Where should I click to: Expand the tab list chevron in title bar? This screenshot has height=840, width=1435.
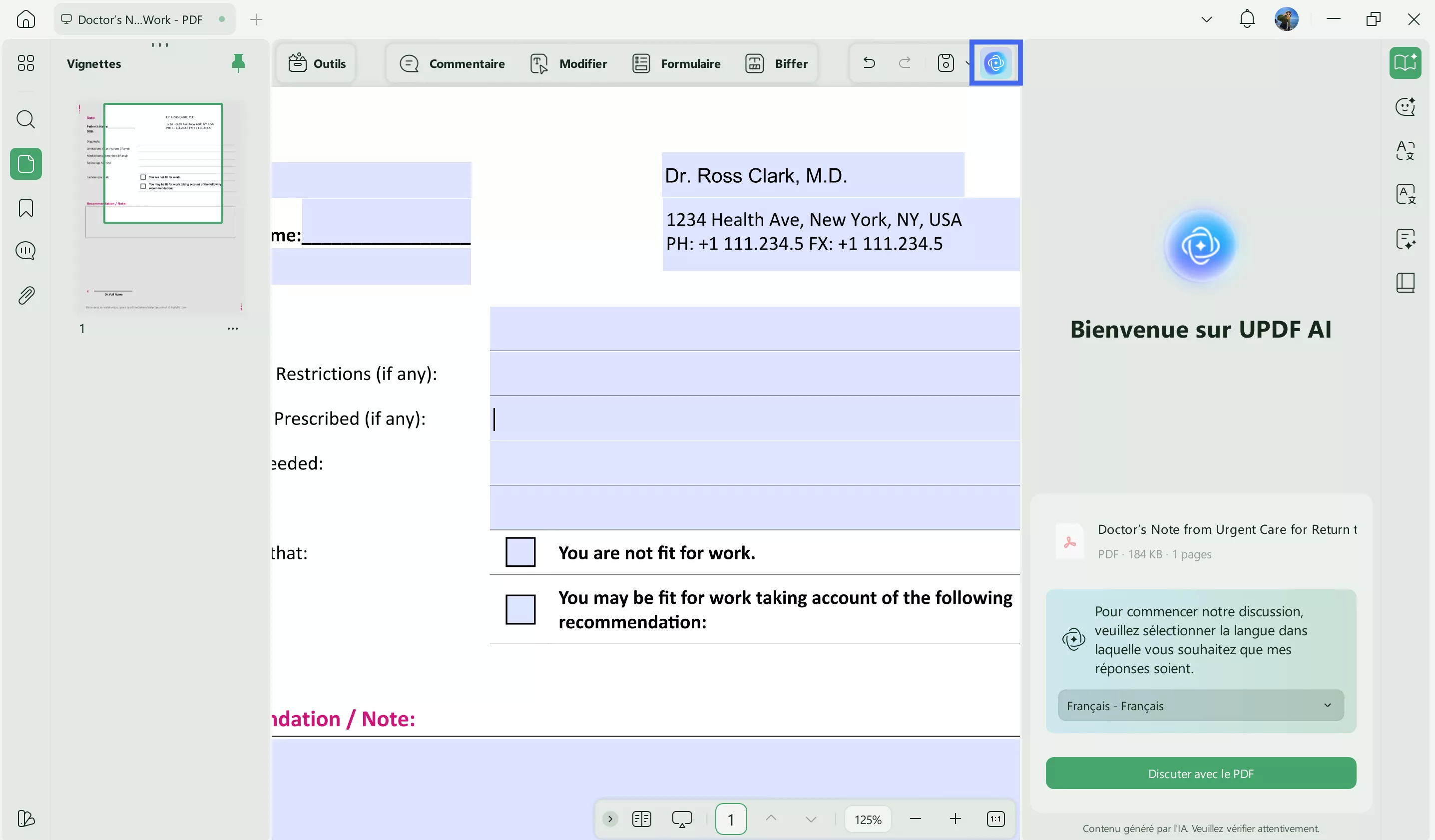[1206, 19]
